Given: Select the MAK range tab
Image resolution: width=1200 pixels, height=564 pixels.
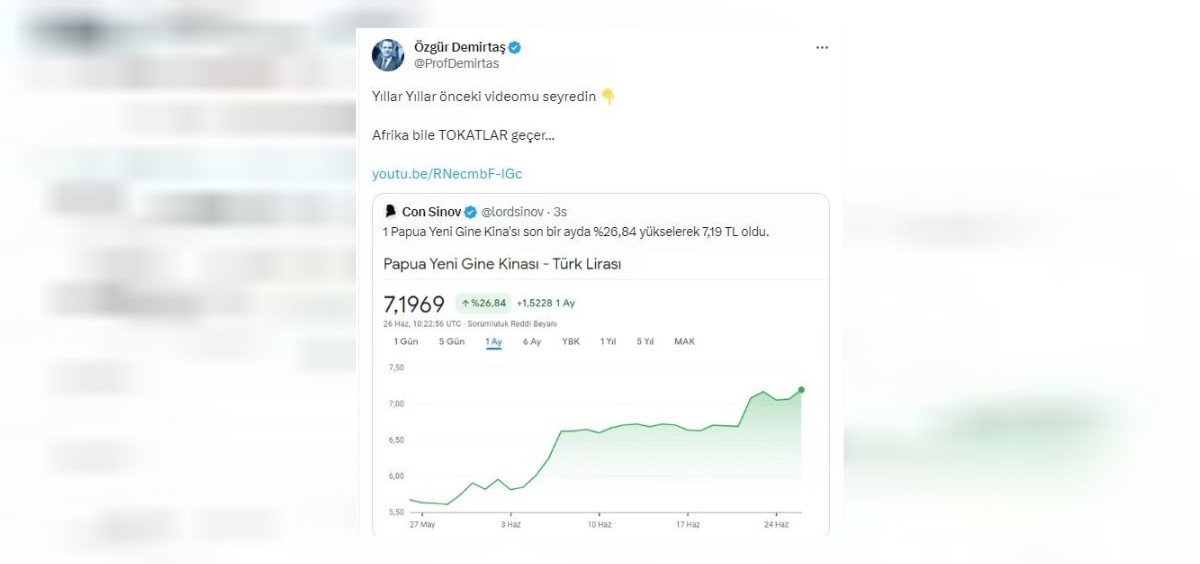Looking at the screenshot, I should click(x=684, y=341).
